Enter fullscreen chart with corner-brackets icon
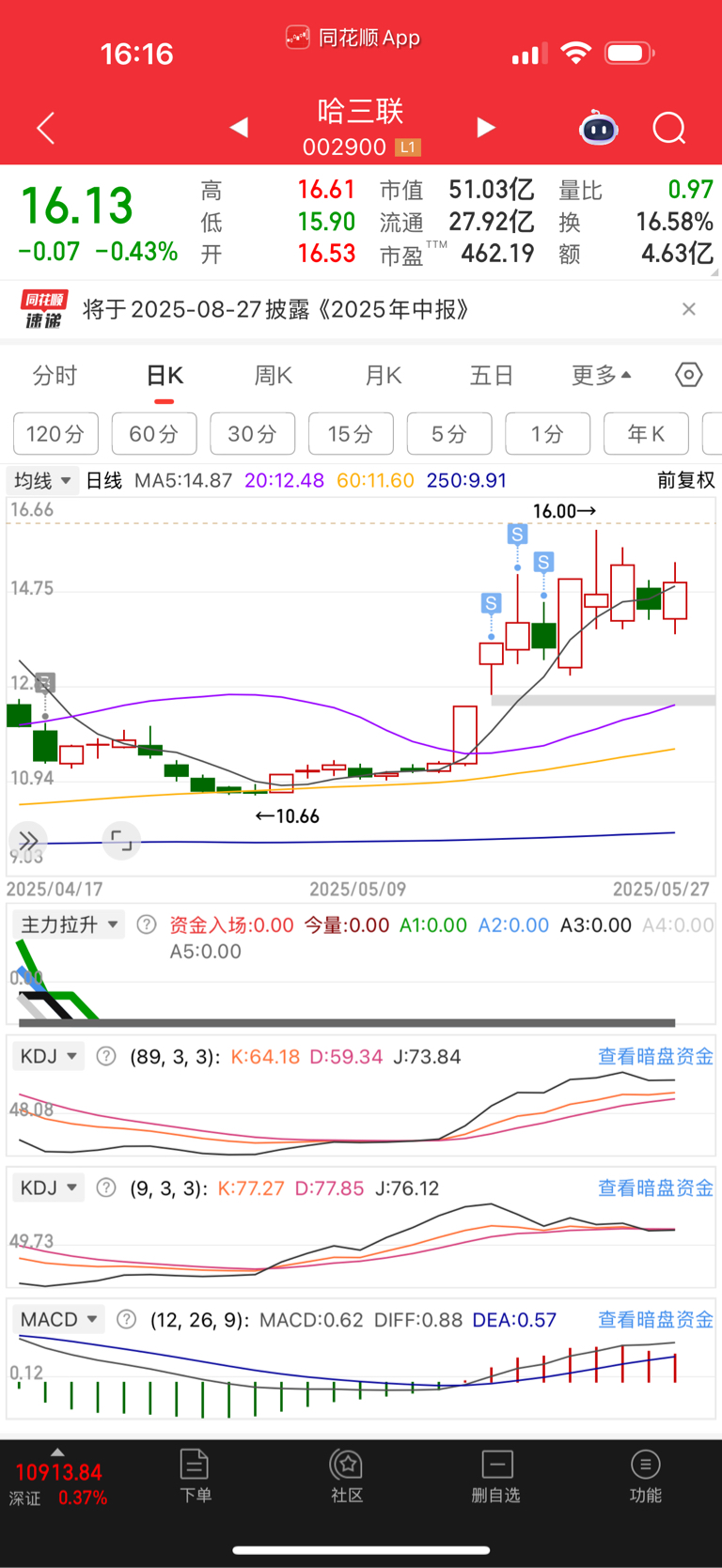722x1568 pixels. coord(121,840)
